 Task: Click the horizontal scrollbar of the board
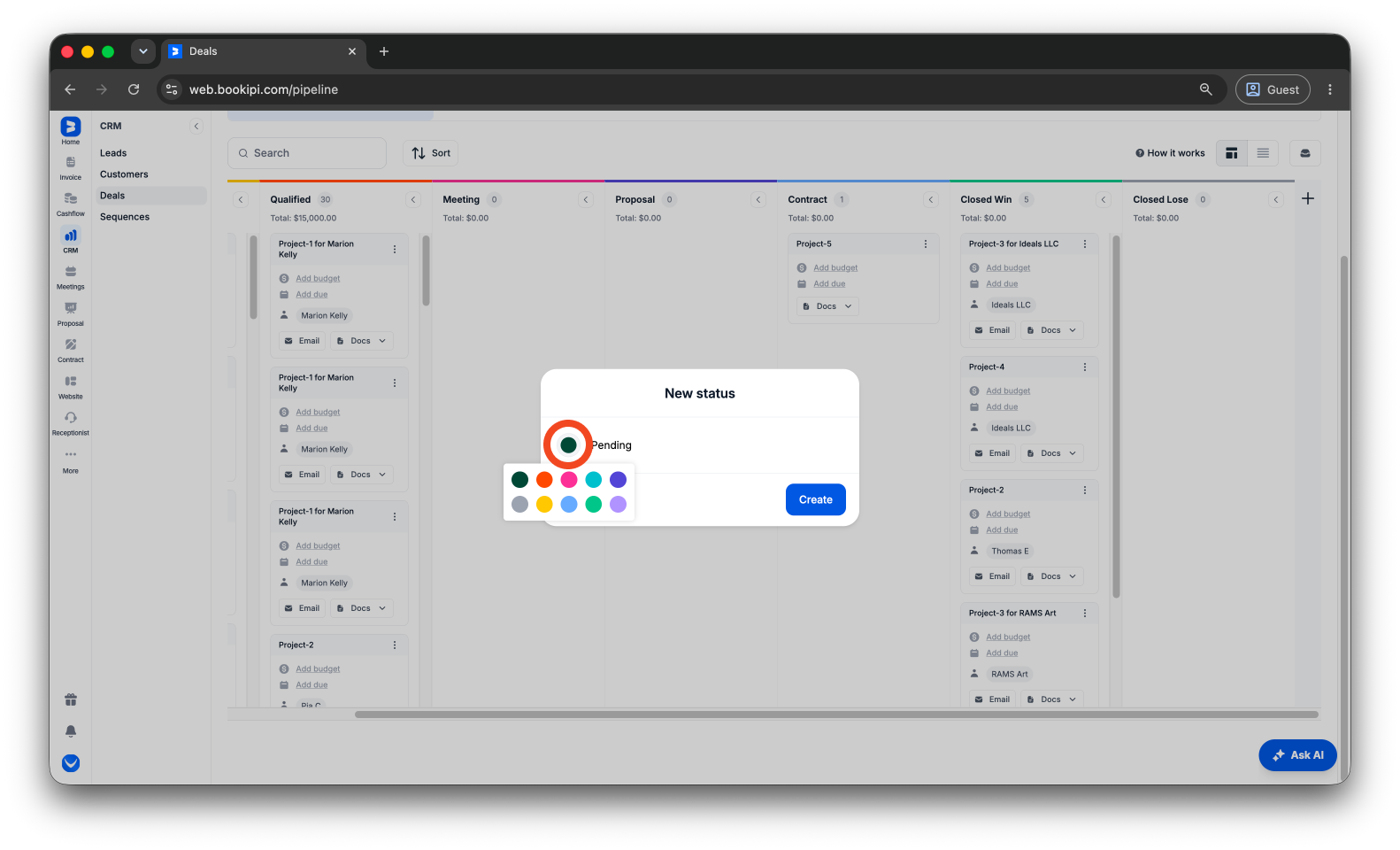pos(836,715)
